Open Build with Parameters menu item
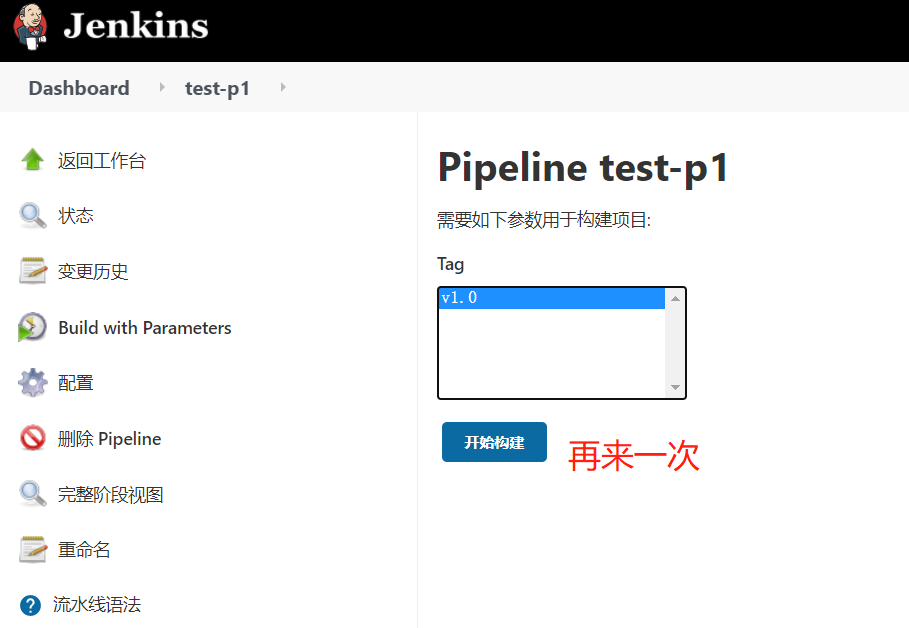 point(145,328)
